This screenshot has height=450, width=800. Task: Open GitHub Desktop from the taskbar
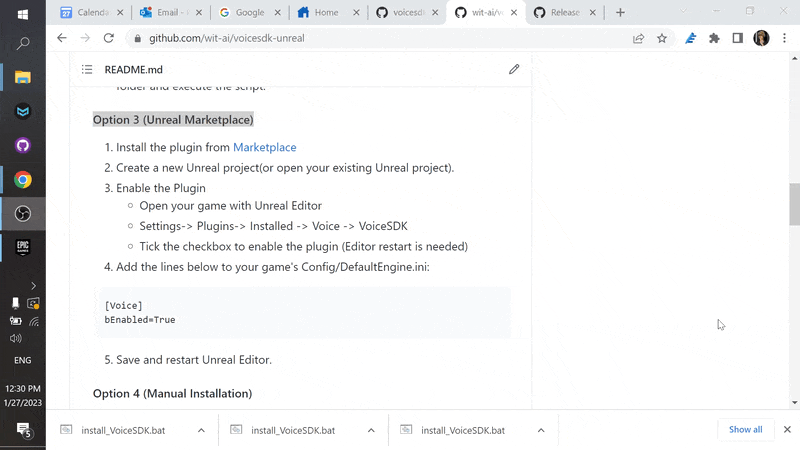[22, 145]
